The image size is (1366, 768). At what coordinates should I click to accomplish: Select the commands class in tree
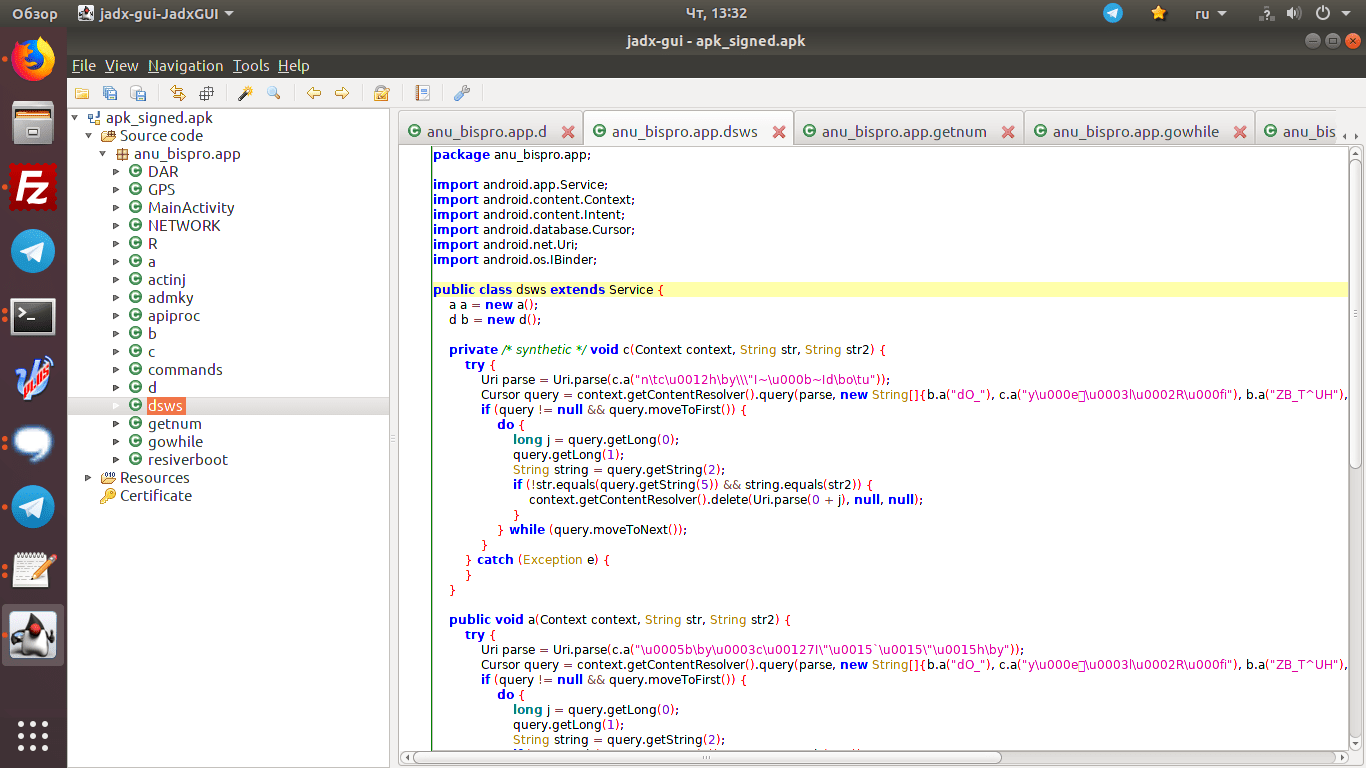click(x=185, y=370)
